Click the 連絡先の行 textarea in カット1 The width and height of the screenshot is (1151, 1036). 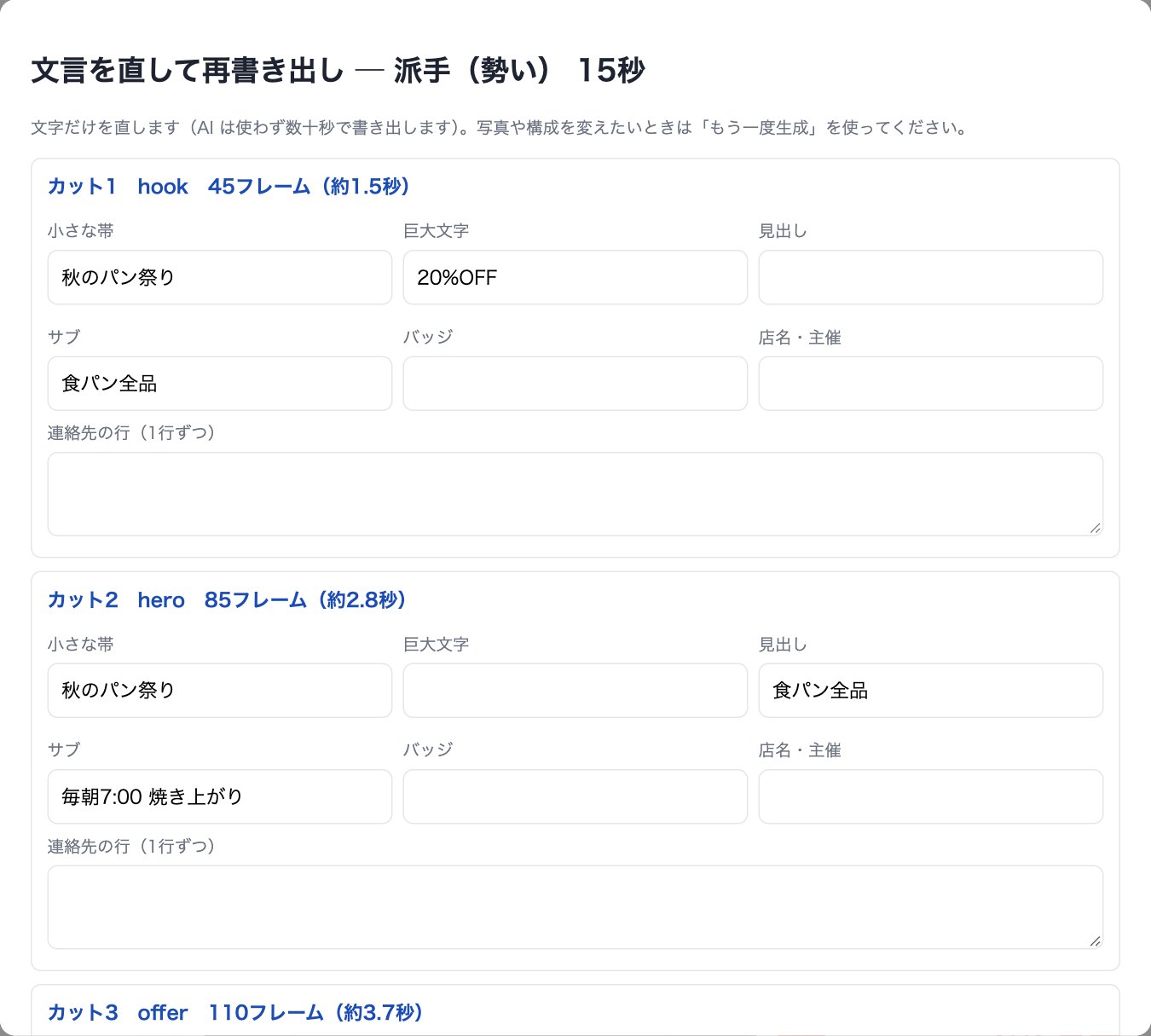[x=575, y=495]
